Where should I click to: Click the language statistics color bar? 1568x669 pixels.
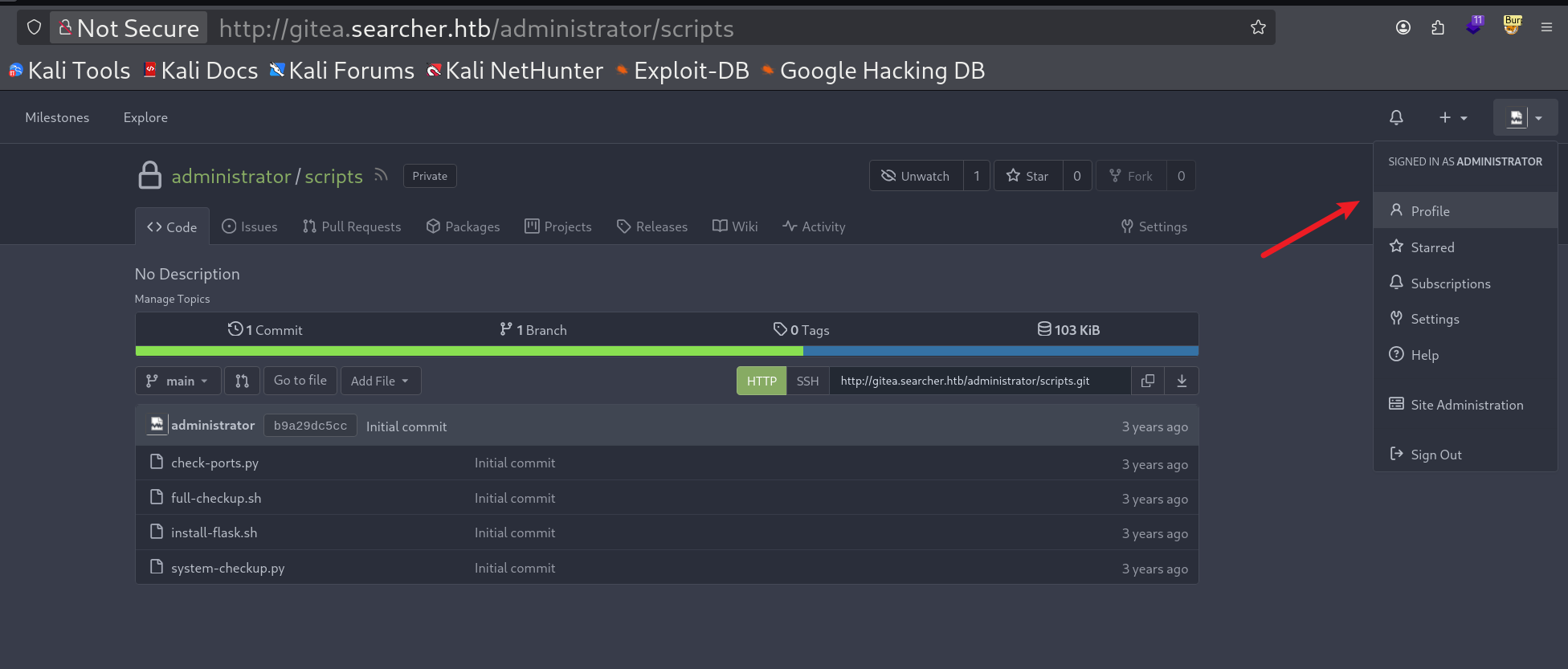click(x=667, y=351)
